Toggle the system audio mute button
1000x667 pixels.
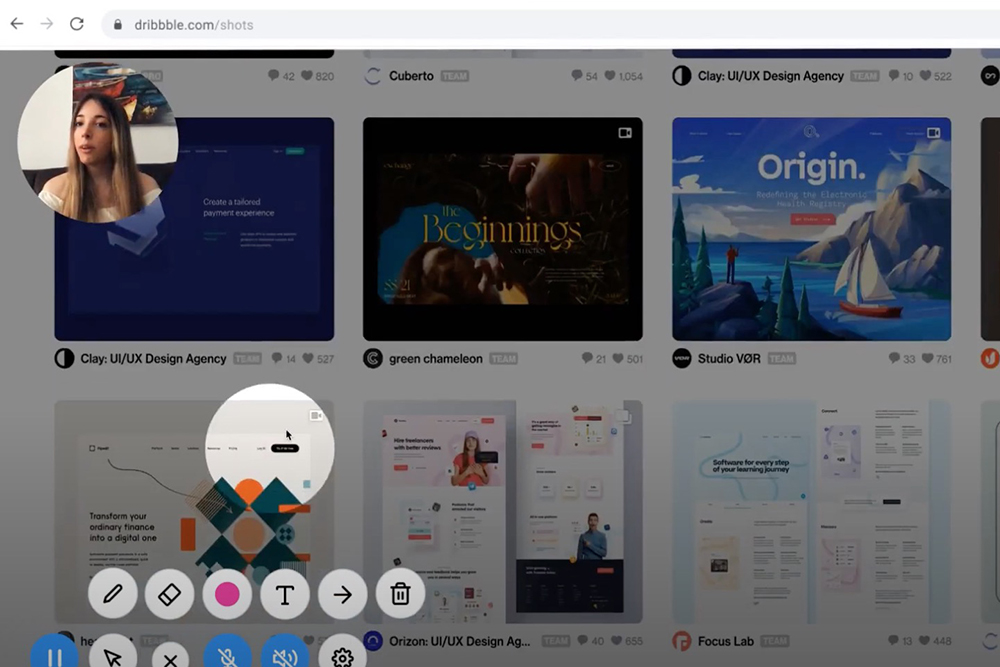click(x=285, y=656)
